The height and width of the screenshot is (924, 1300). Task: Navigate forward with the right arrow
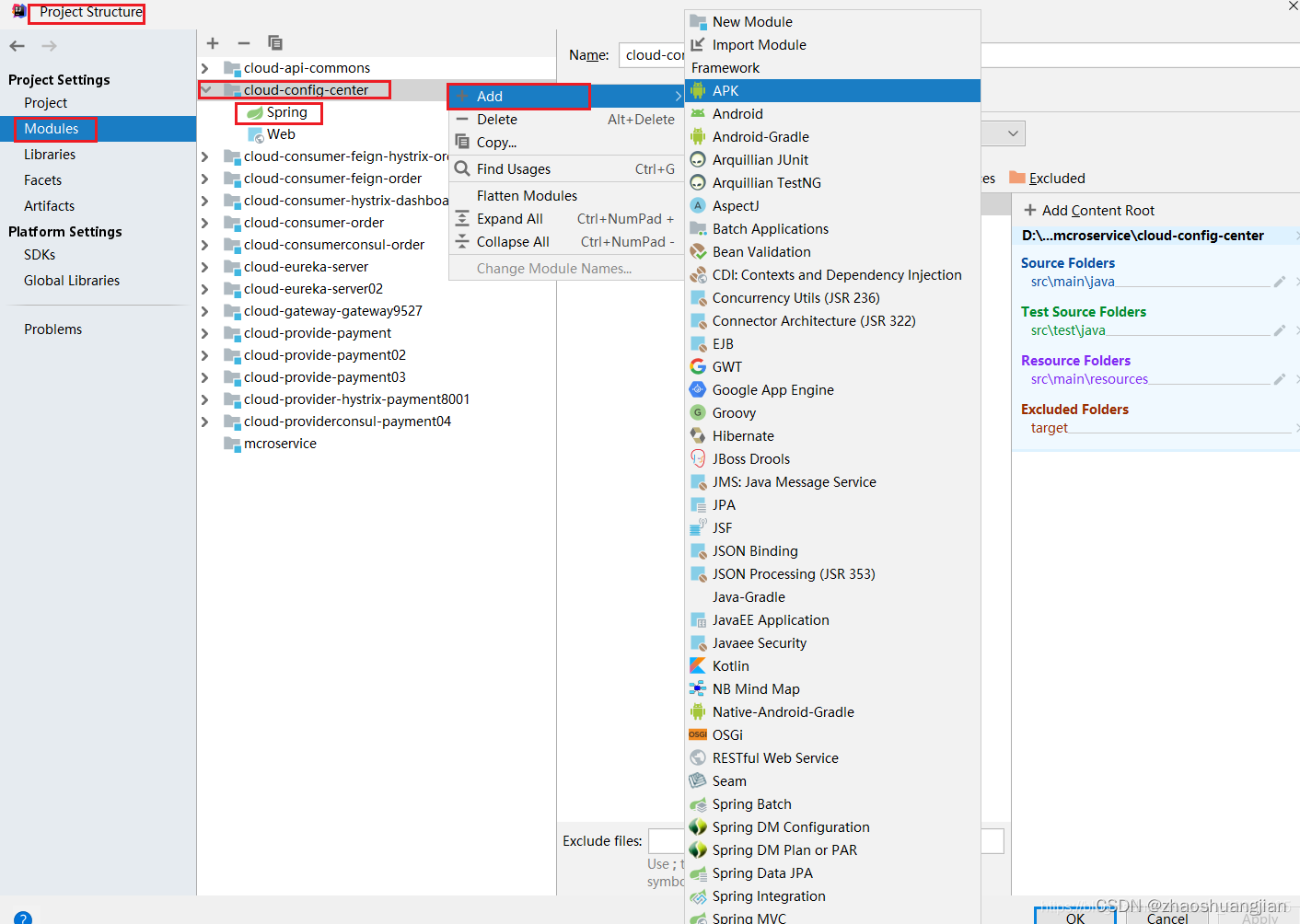point(50,46)
